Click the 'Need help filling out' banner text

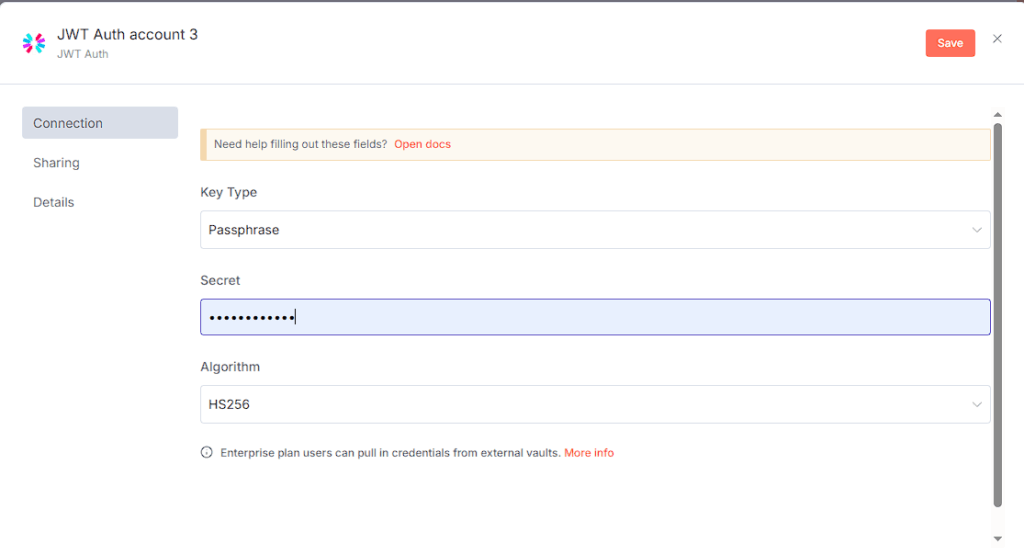(300, 144)
